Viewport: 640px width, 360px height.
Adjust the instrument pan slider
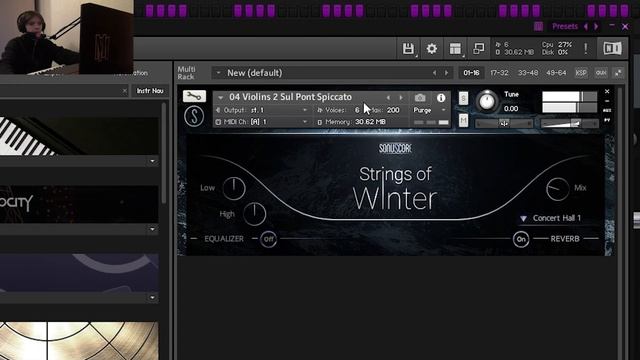(x=504, y=123)
